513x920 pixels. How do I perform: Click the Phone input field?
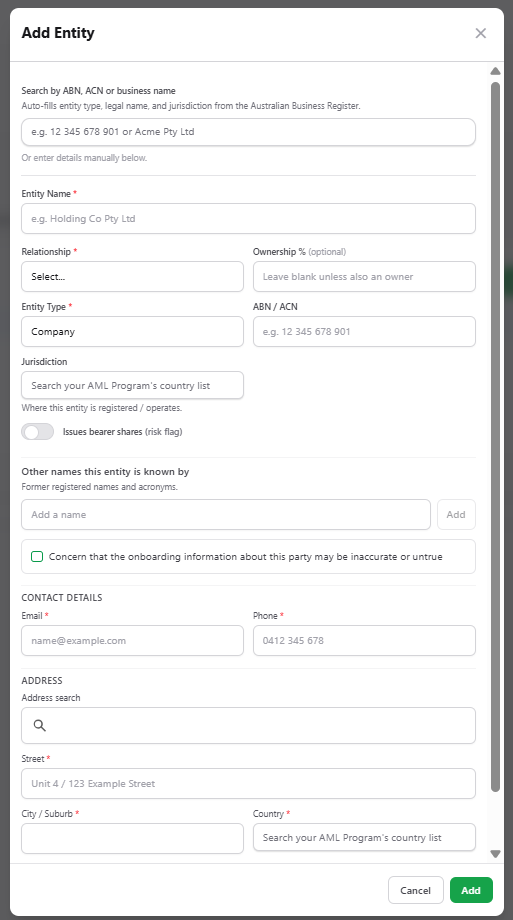click(x=364, y=641)
